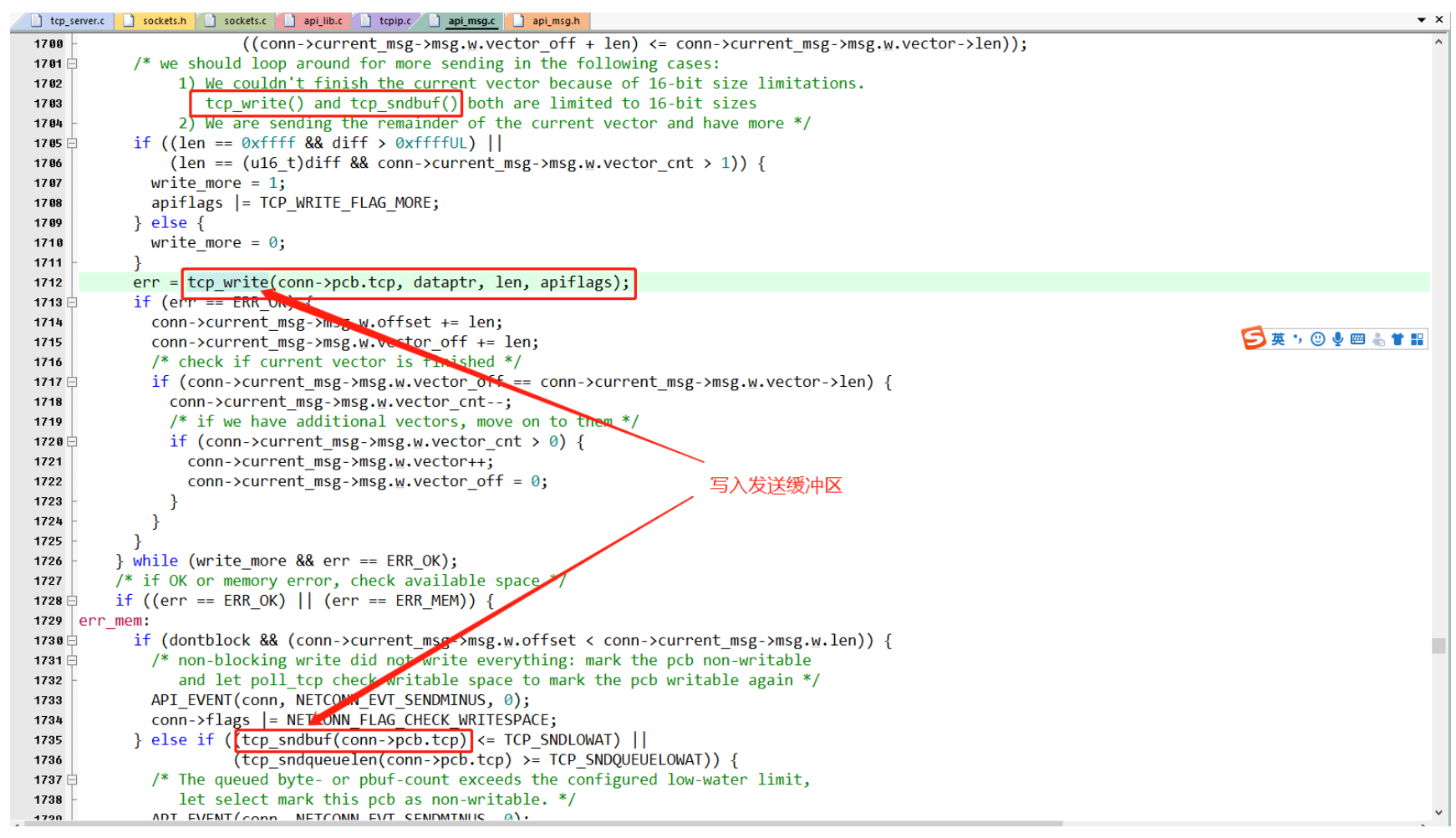Open the emoji panel in the Sogou toolbar

pyautogui.click(x=1318, y=339)
